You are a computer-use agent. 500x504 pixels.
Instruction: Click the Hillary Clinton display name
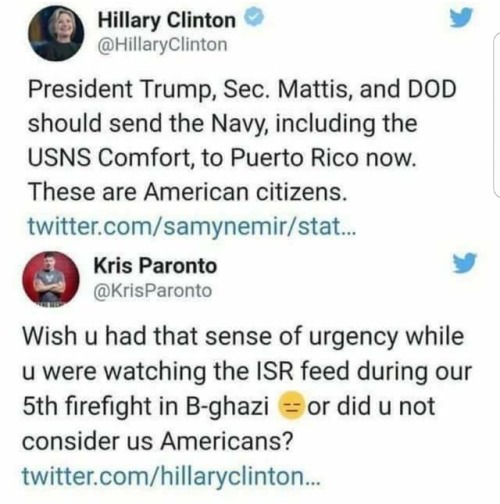[167, 20]
